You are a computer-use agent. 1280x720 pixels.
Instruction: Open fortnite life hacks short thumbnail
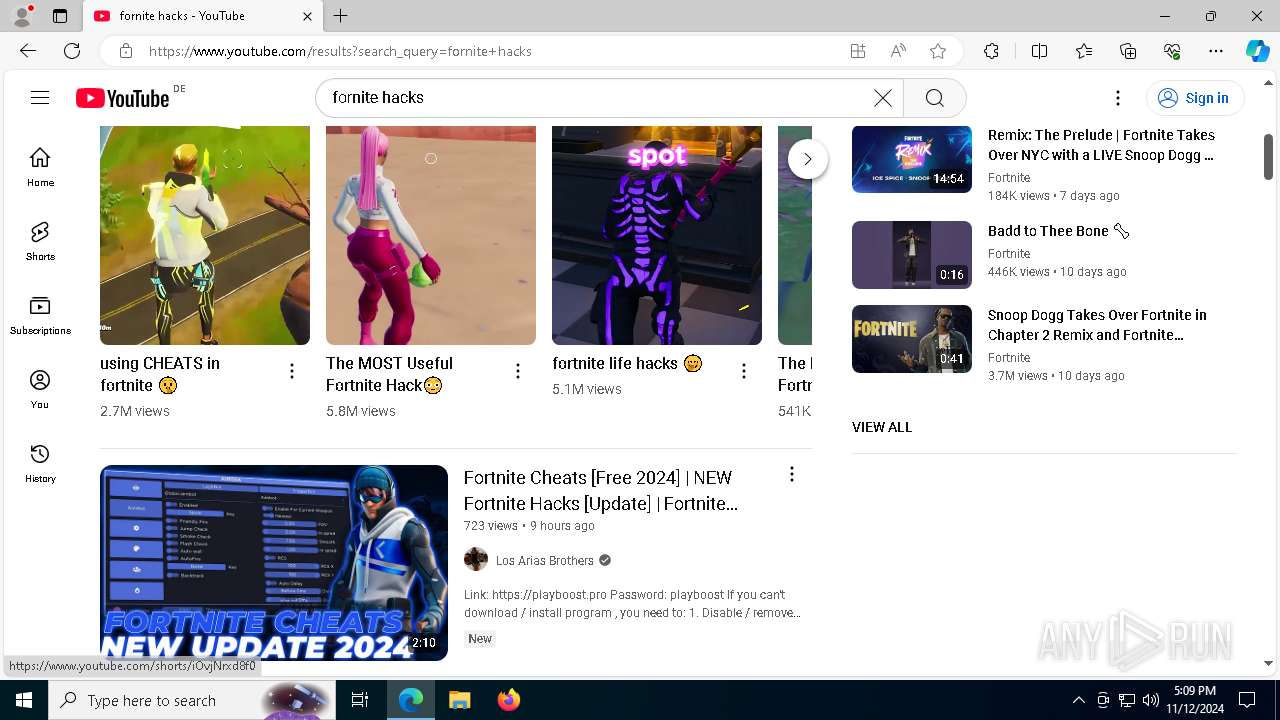coord(657,235)
